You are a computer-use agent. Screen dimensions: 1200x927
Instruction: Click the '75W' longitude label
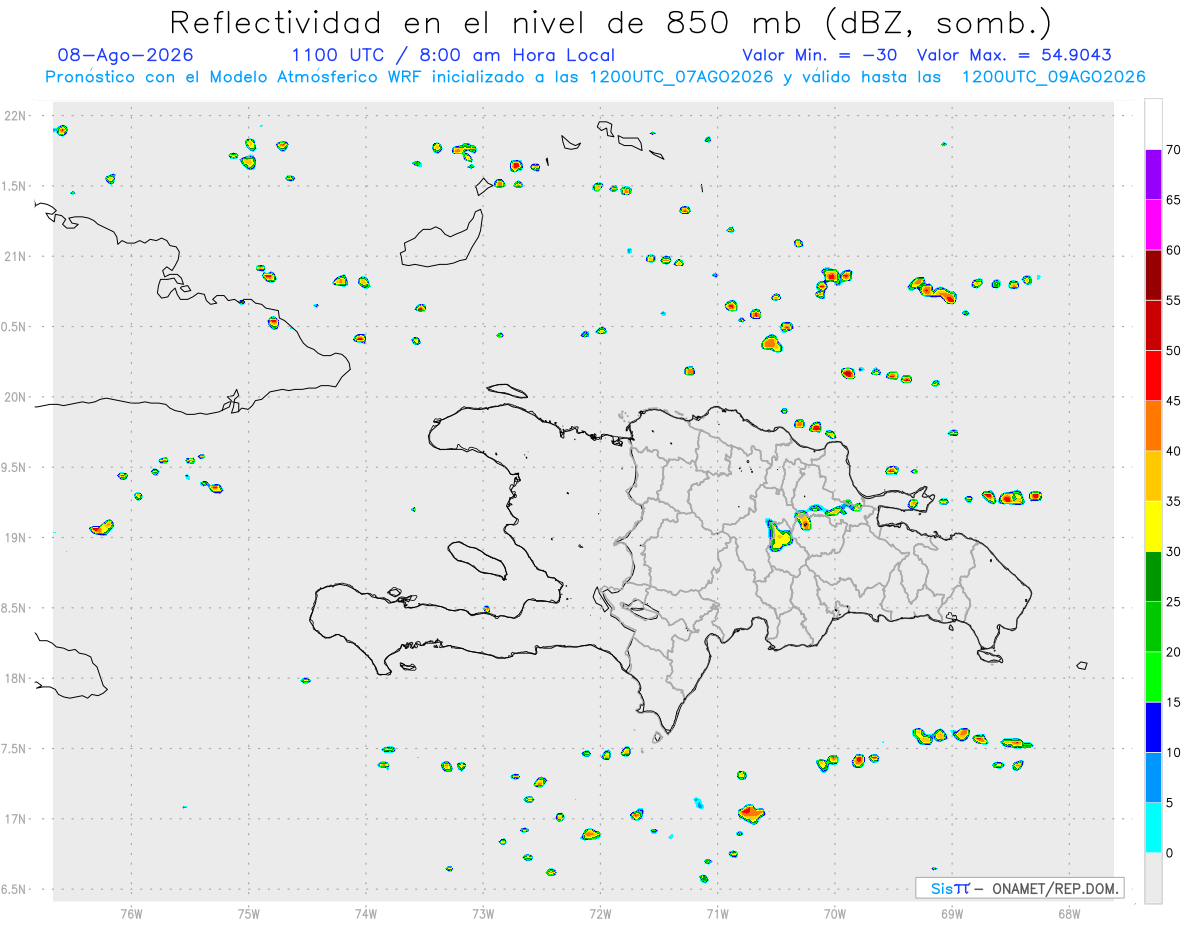249,913
